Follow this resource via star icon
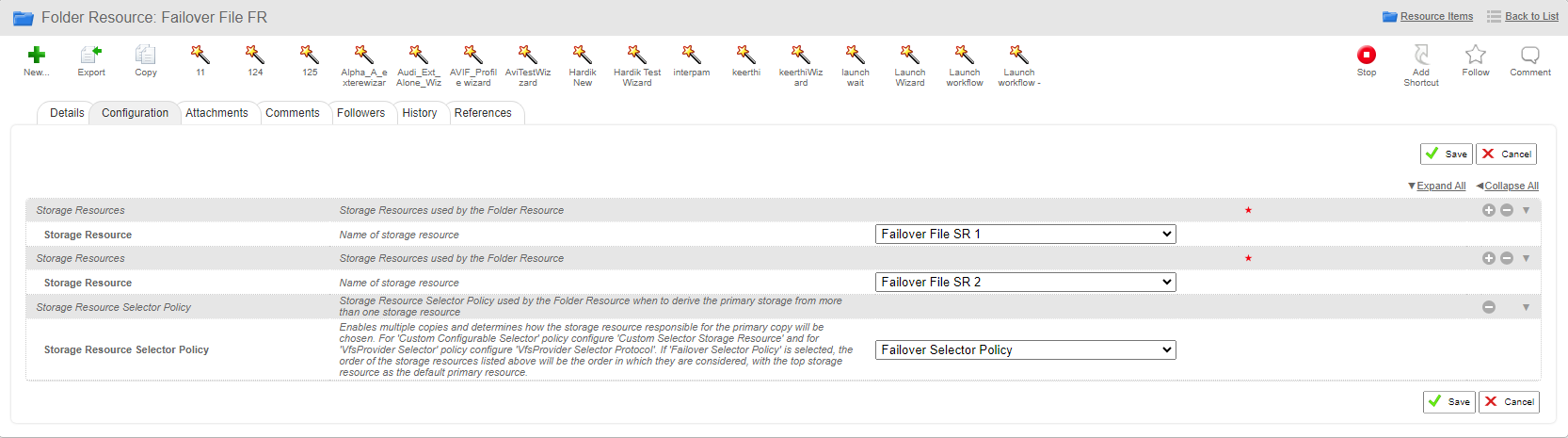 pos(1476,55)
